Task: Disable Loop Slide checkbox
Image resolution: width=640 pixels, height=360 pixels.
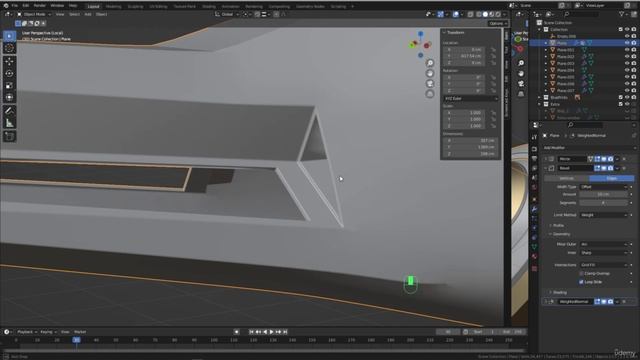Action: click(581, 282)
